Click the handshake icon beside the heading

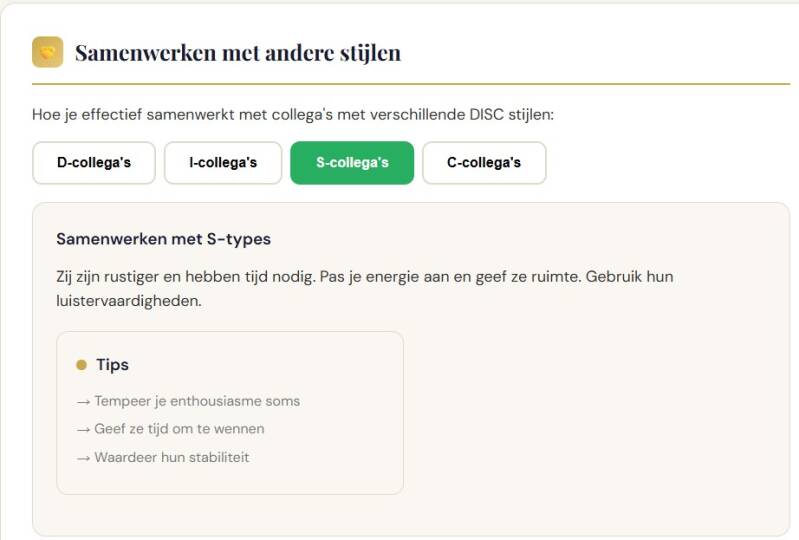[x=47, y=52]
